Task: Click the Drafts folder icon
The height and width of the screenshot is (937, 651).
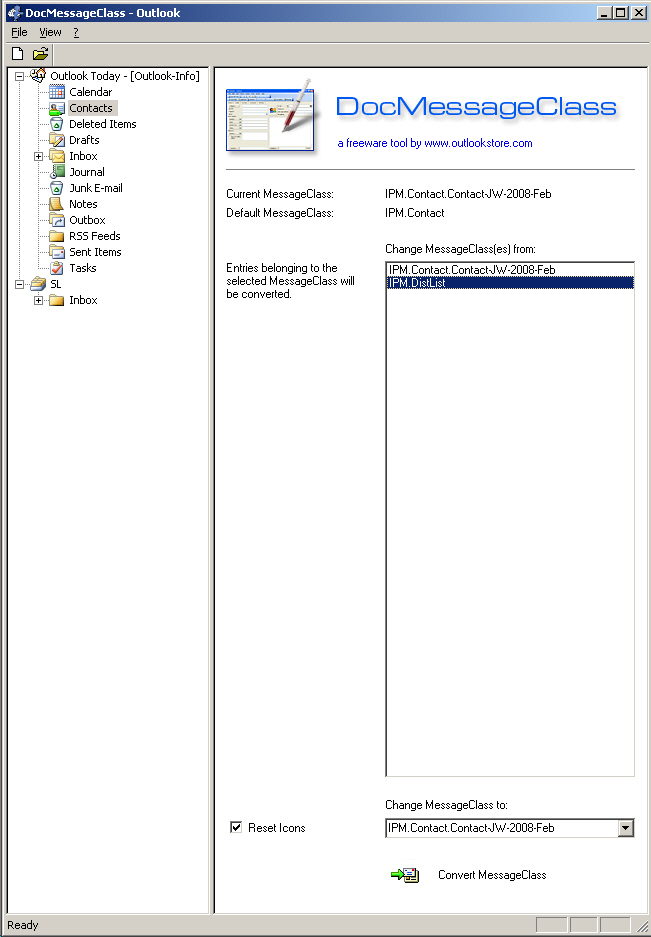Action: click(57, 140)
